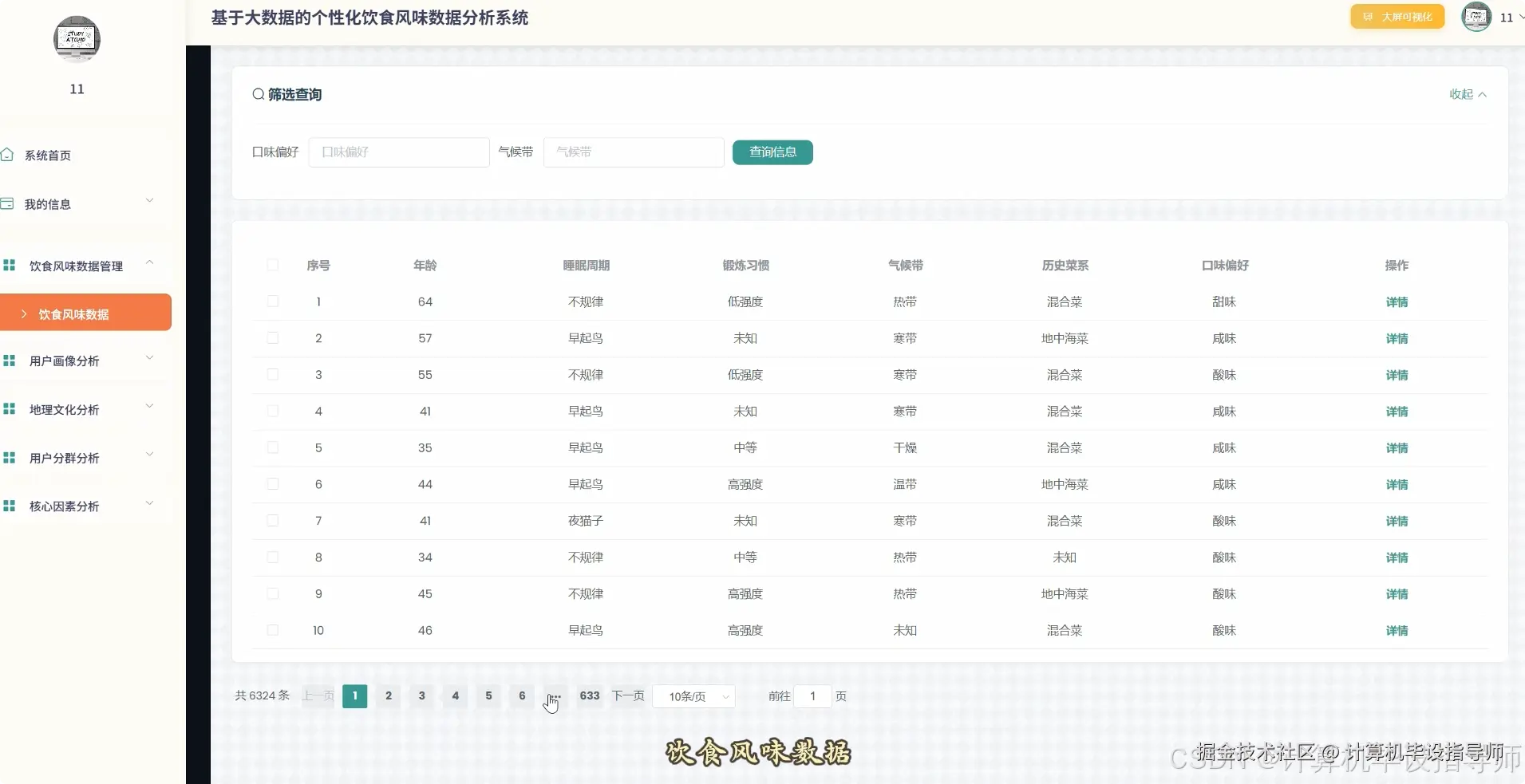Click the 口味偏好 input field

click(398, 152)
